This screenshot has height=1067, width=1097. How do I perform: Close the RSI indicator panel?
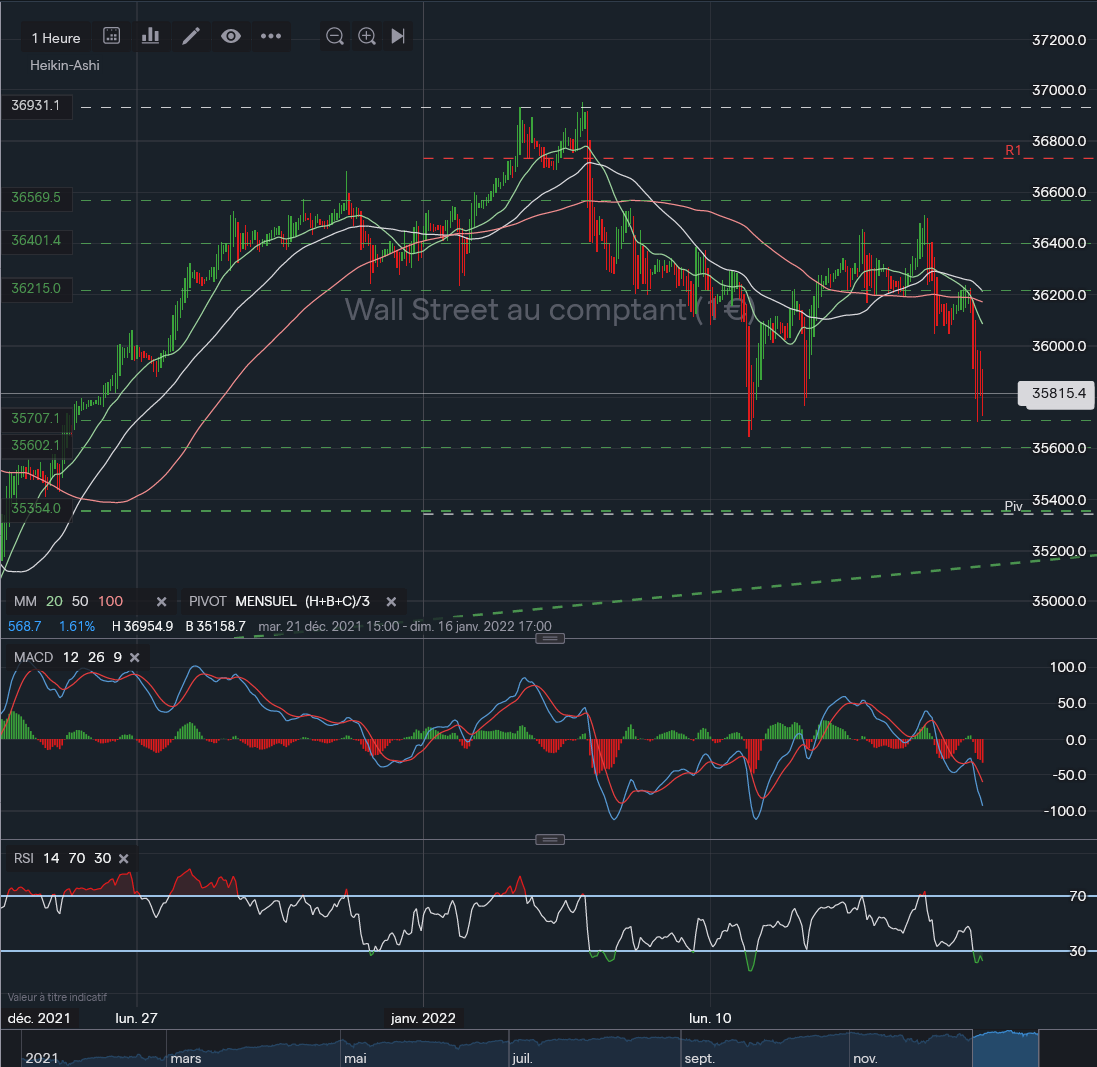click(124, 859)
